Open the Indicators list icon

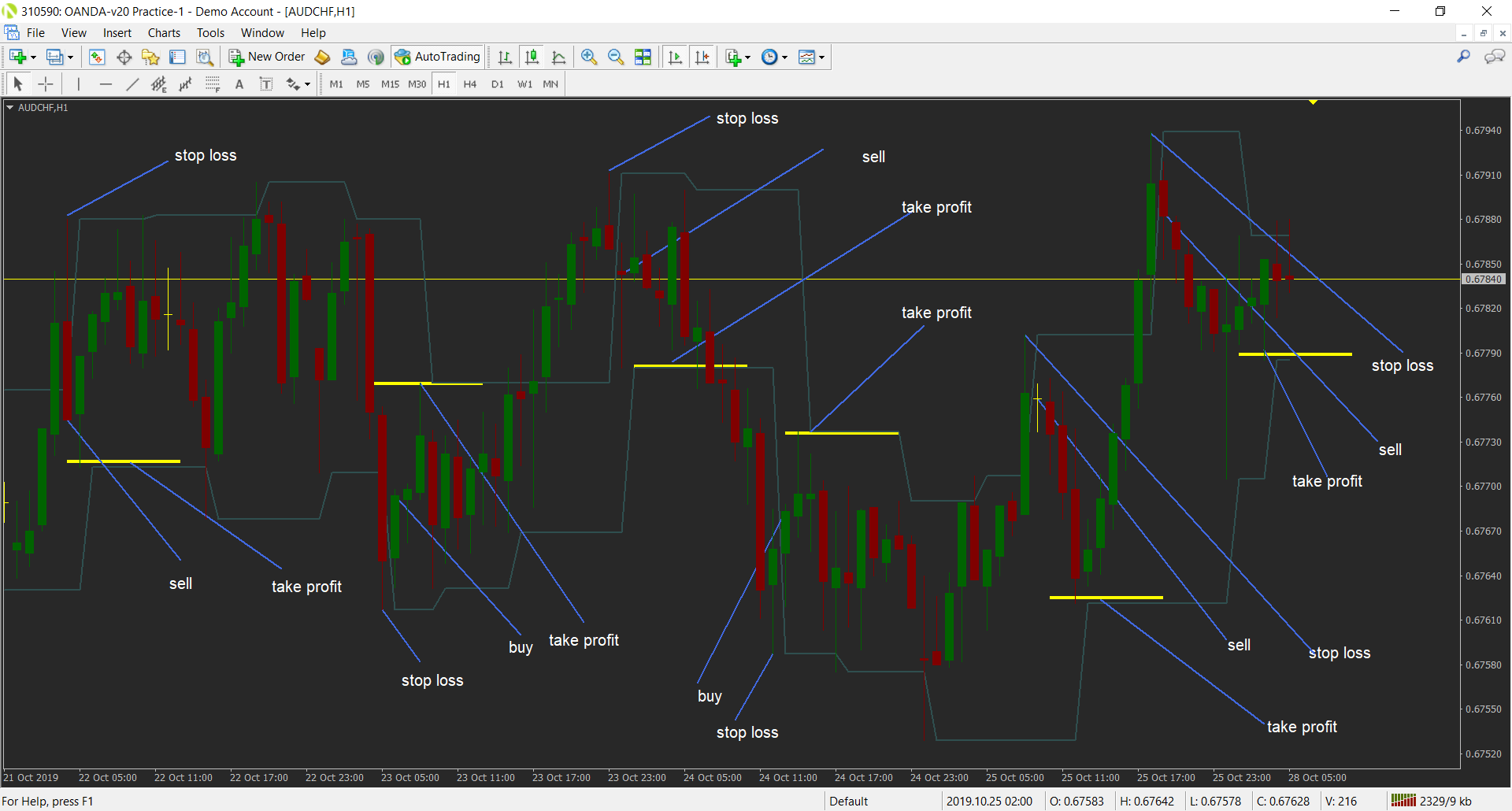(733, 57)
